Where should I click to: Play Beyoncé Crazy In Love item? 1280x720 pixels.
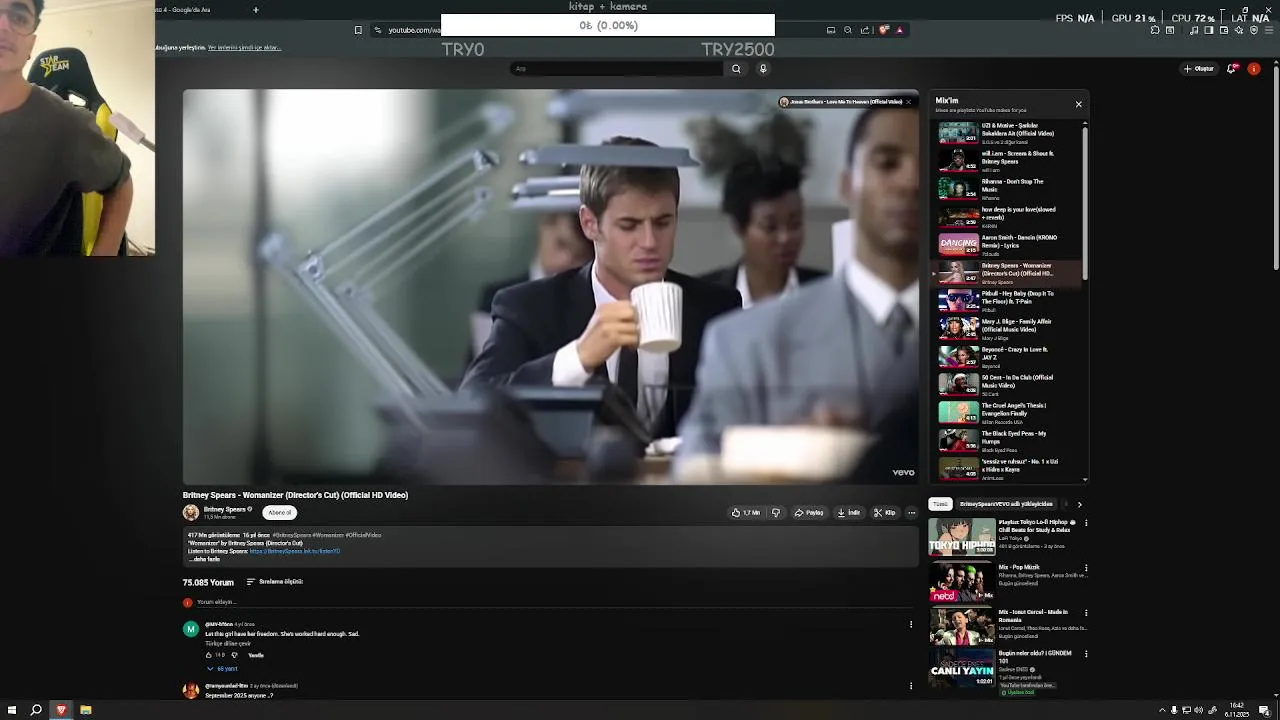(x=1008, y=357)
